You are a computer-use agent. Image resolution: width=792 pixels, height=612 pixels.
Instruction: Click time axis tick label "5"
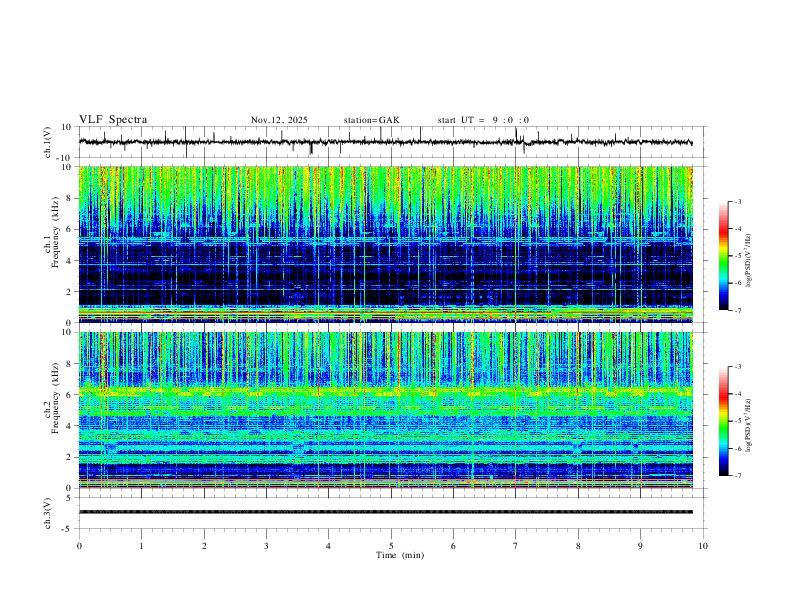coord(391,546)
